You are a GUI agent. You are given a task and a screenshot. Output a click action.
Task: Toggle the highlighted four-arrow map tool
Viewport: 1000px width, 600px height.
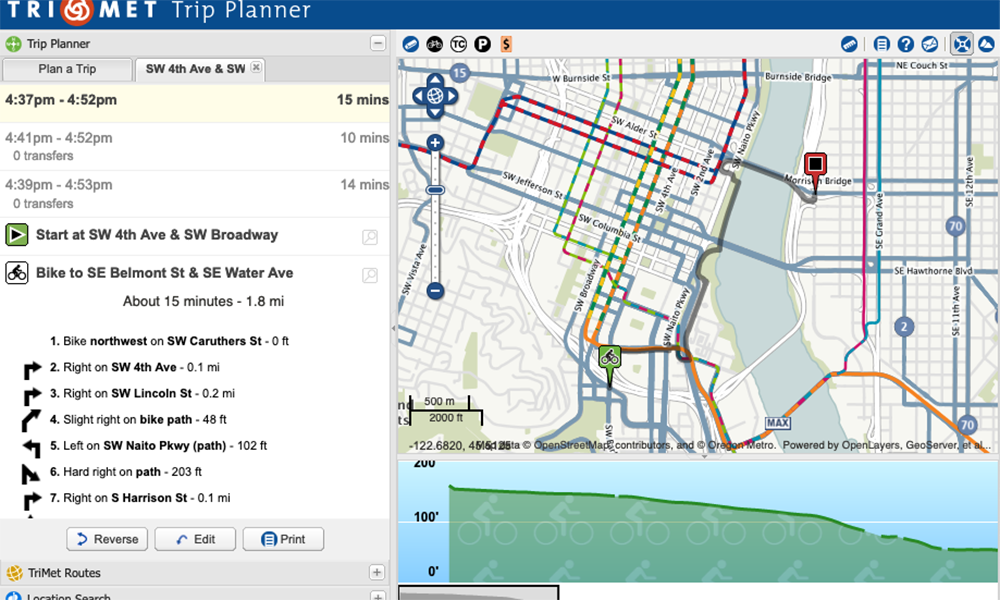(962, 44)
